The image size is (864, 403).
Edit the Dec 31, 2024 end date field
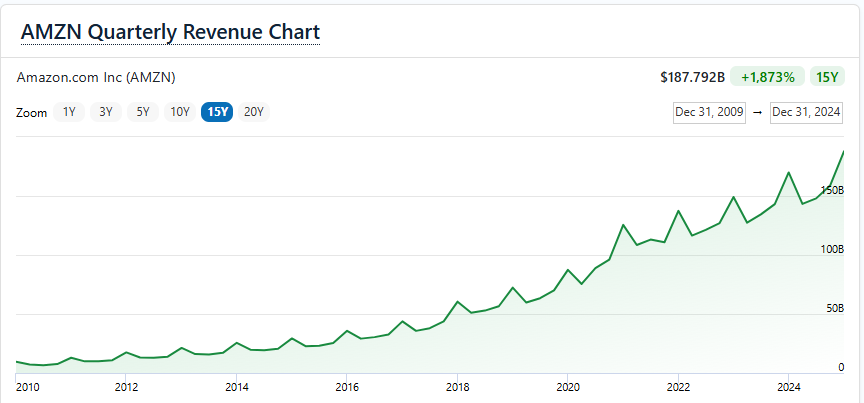click(806, 112)
